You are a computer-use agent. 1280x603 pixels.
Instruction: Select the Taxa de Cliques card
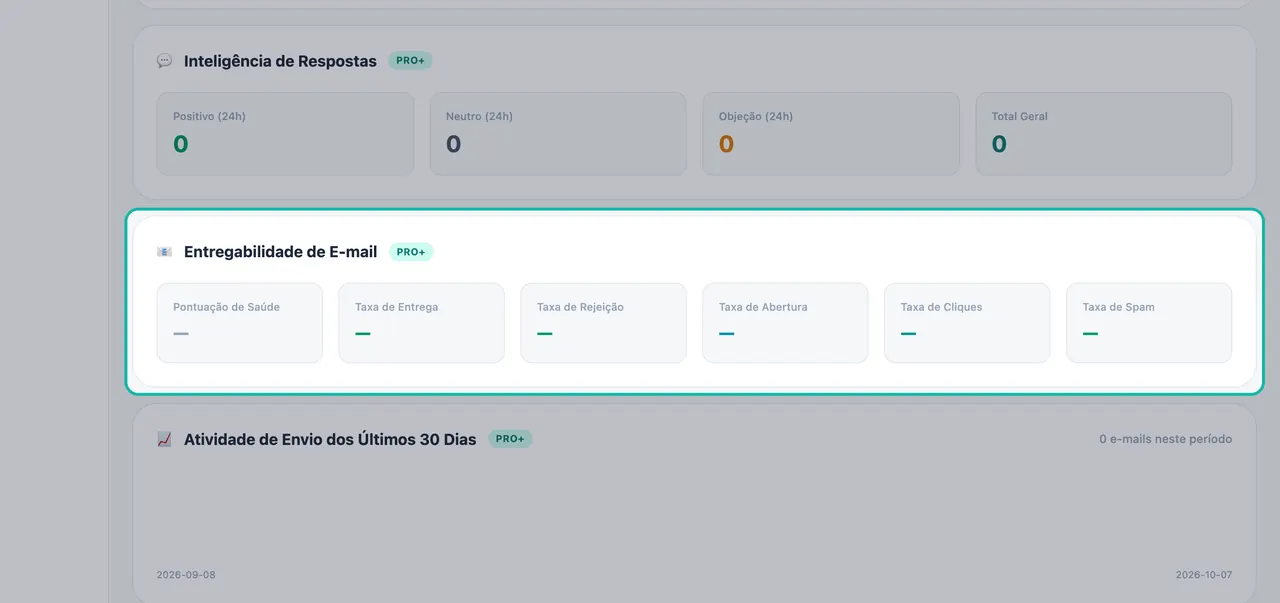coord(967,323)
